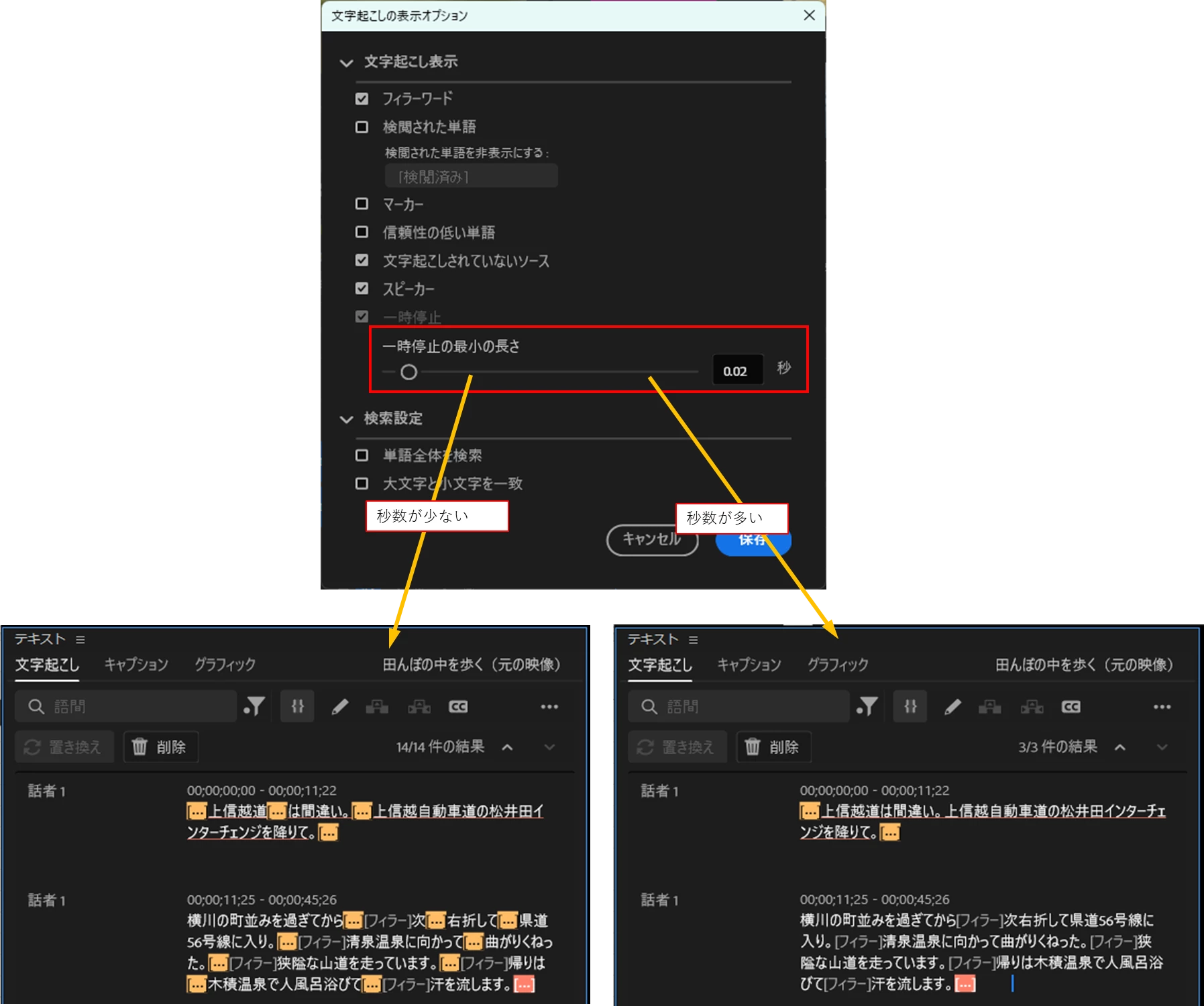Click the CC create captions icon, left panel
1204x1006 pixels.
click(458, 707)
